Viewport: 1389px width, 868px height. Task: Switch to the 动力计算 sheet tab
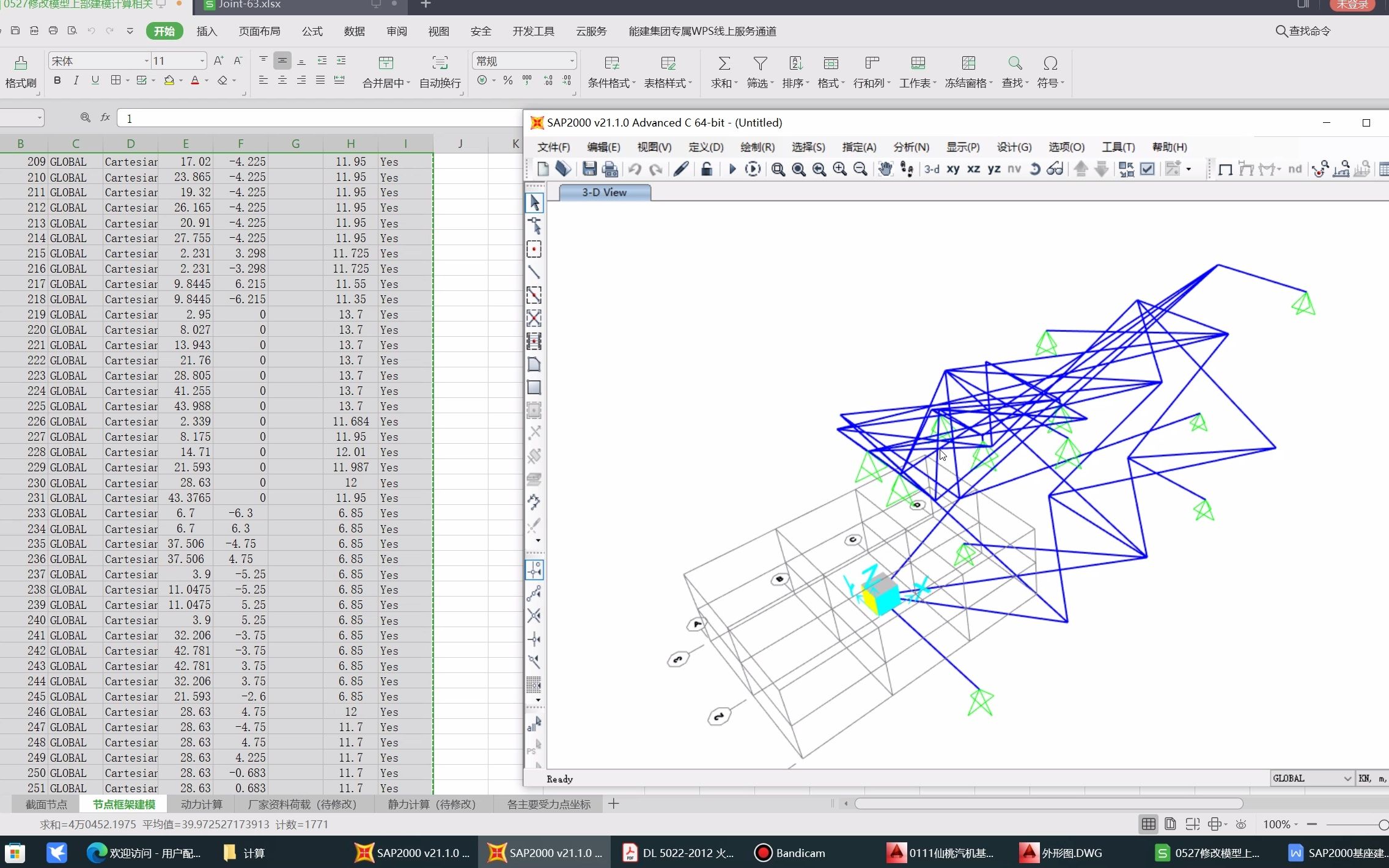tap(201, 804)
